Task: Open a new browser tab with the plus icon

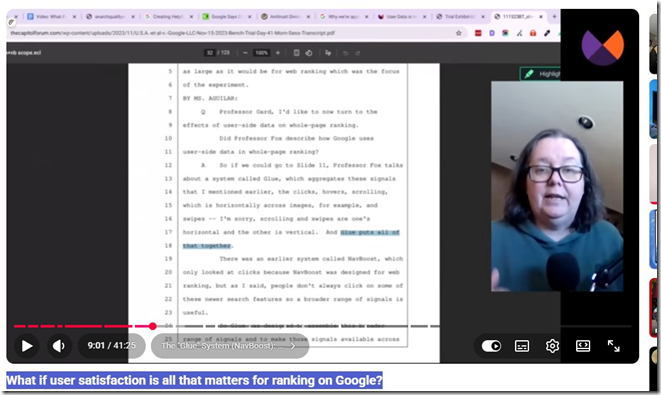Action: click(x=554, y=16)
